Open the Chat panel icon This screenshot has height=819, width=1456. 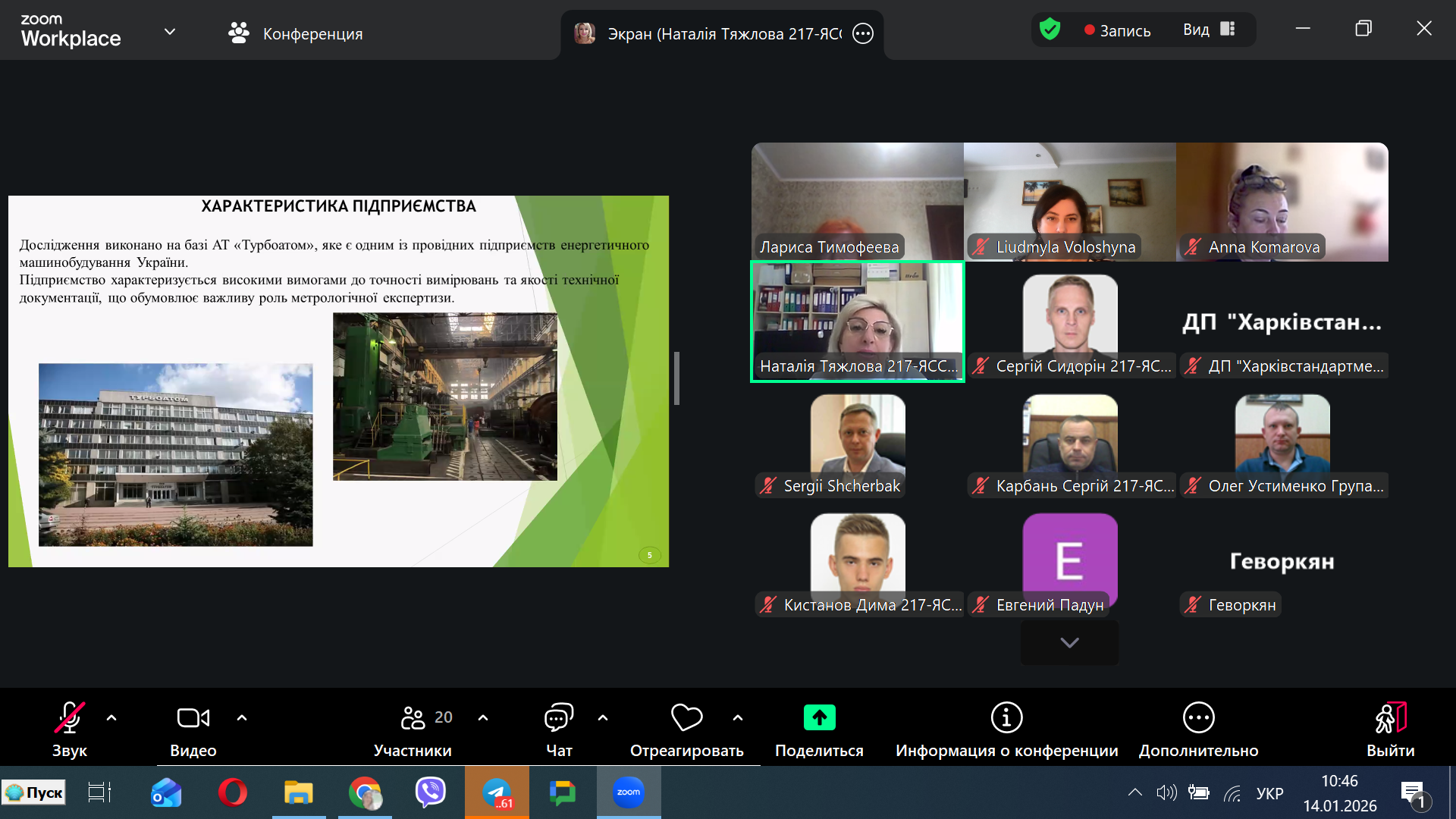[x=559, y=719]
